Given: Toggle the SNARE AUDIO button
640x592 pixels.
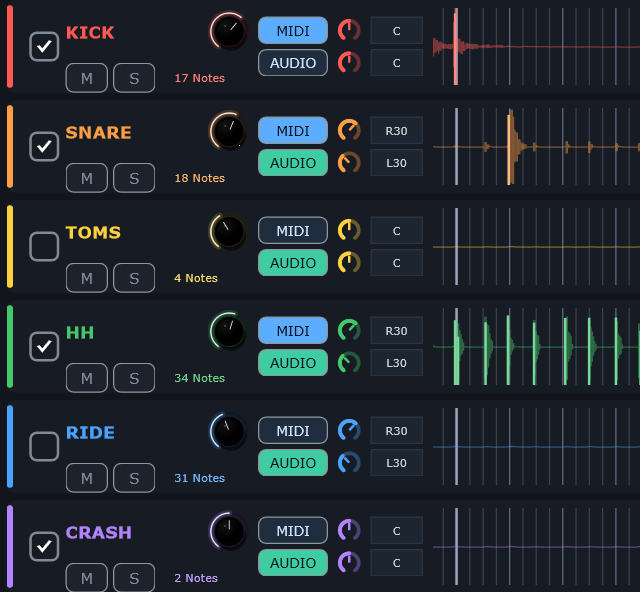Looking at the screenshot, I should point(293,163).
